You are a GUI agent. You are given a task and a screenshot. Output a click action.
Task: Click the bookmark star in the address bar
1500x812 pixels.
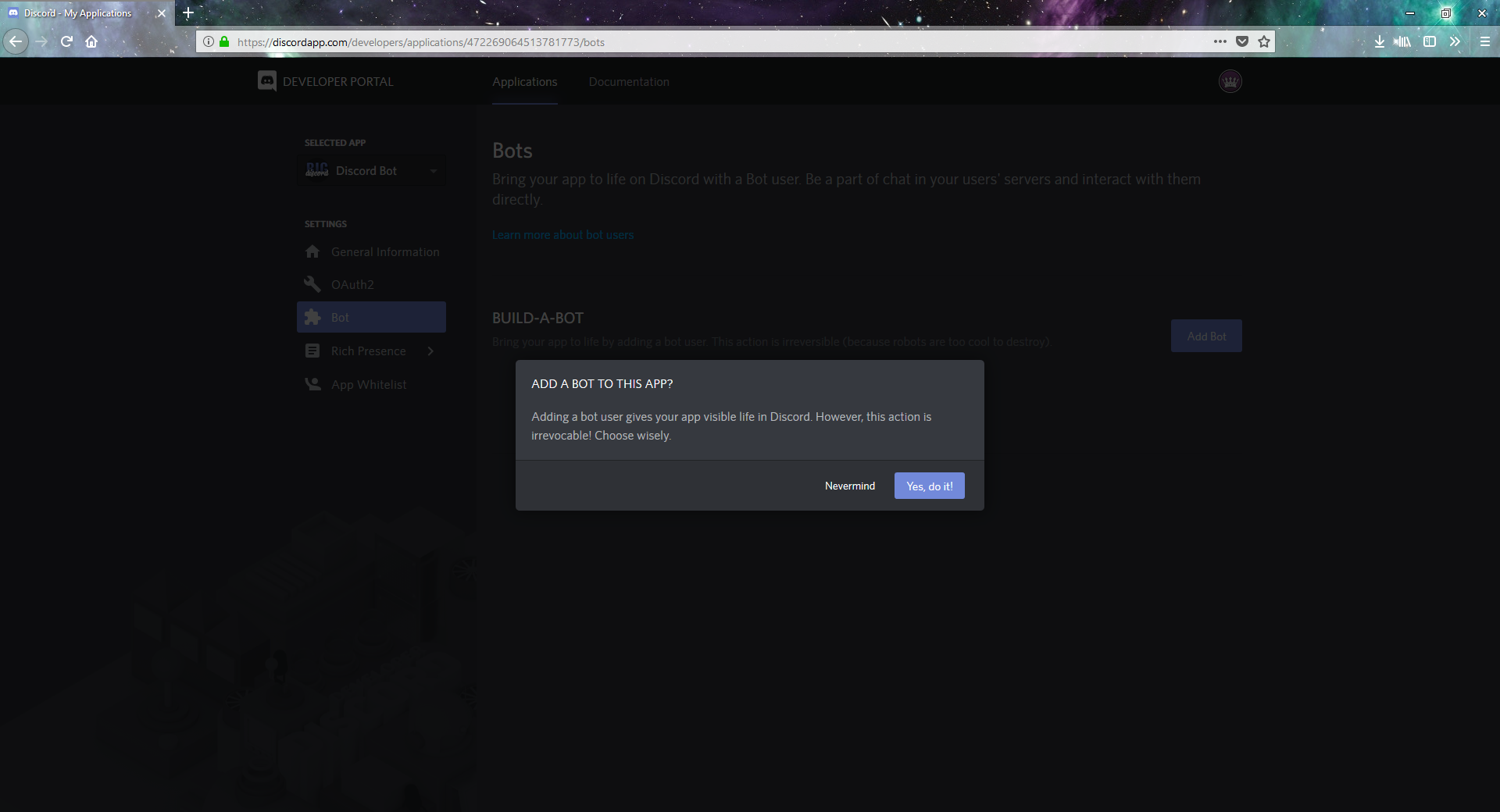(x=1262, y=41)
